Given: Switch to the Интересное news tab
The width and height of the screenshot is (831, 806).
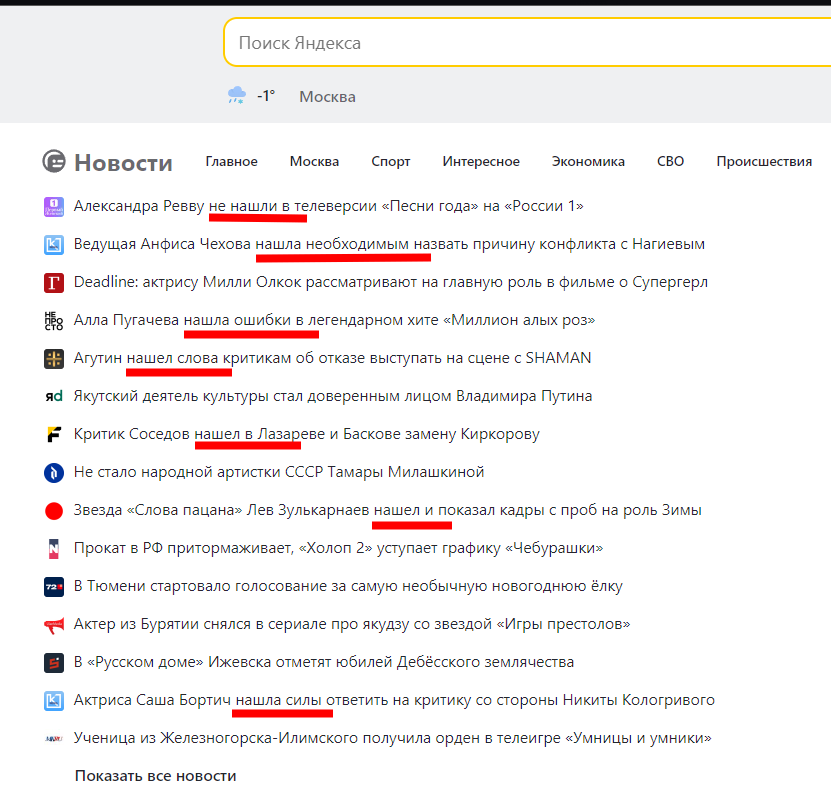Looking at the screenshot, I should click(x=481, y=161).
